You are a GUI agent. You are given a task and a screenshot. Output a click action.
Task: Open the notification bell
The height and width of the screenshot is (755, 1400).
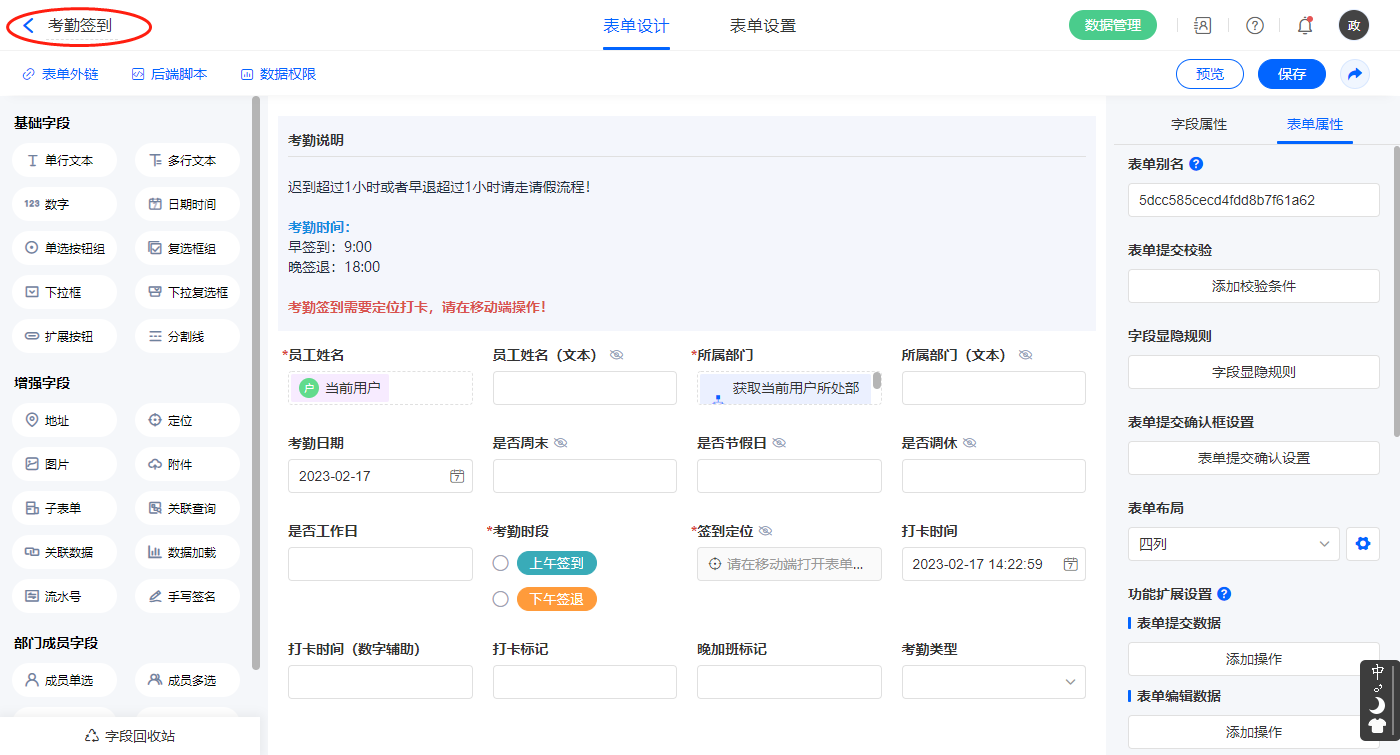coord(1304,26)
